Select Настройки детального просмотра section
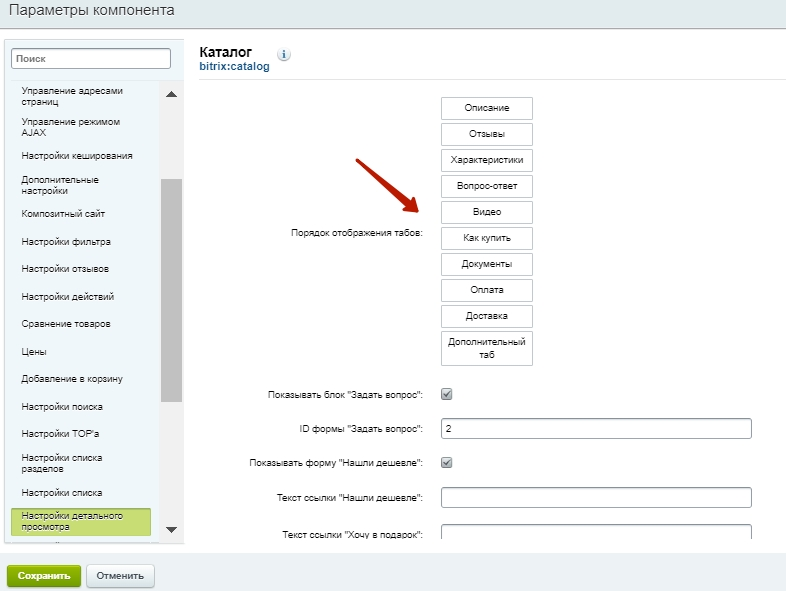Viewport: 786px width, 591px height. click(81, 521)
